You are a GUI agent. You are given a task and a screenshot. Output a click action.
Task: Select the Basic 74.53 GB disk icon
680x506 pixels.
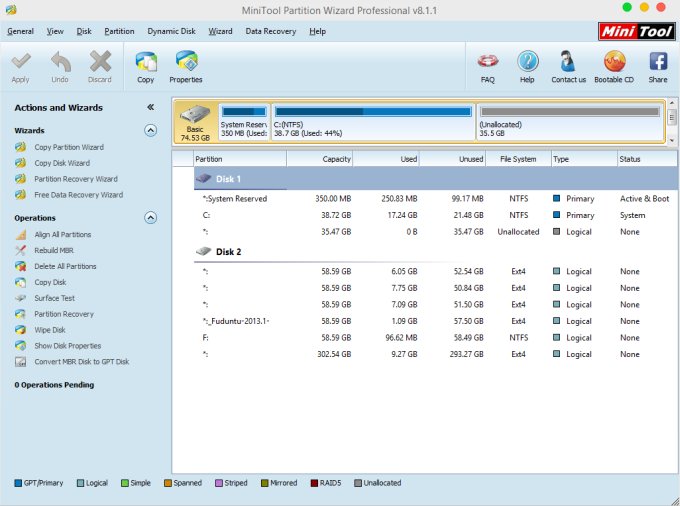(x=195, y=123)
